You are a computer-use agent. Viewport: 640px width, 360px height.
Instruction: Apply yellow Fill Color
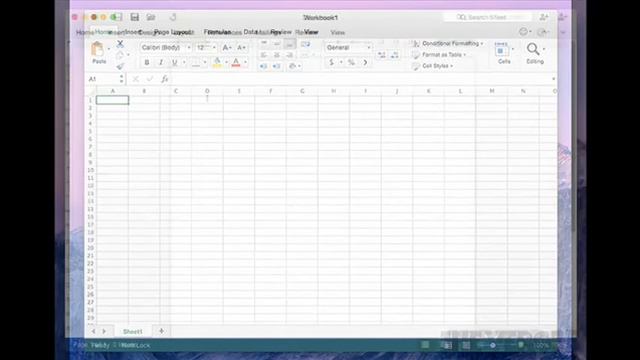pos(217,62)
